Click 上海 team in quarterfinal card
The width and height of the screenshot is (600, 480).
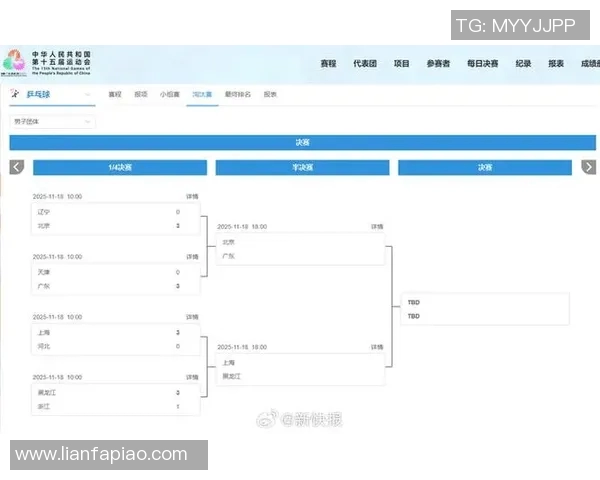coord(44,333)
